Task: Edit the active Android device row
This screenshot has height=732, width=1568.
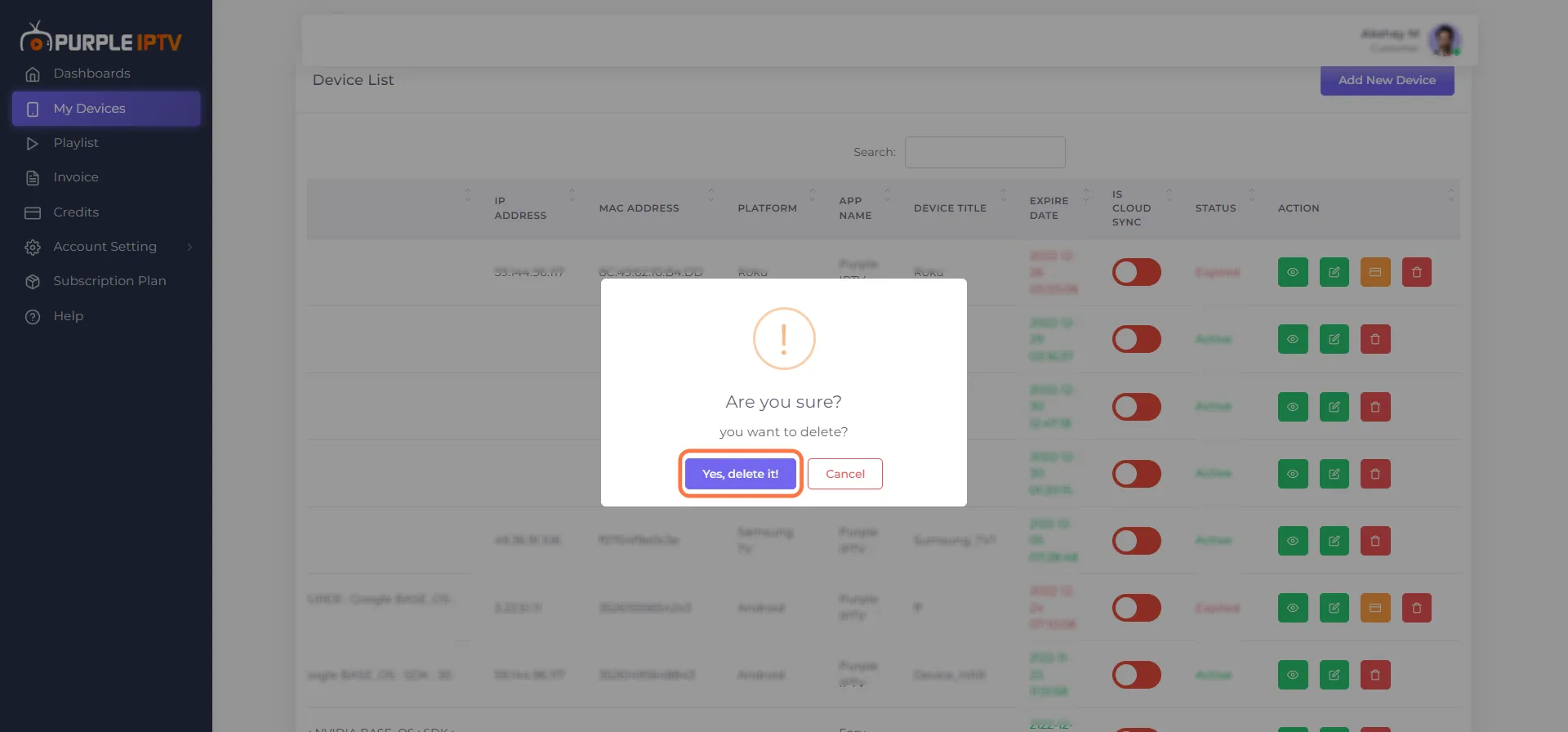Action: 1334,675
